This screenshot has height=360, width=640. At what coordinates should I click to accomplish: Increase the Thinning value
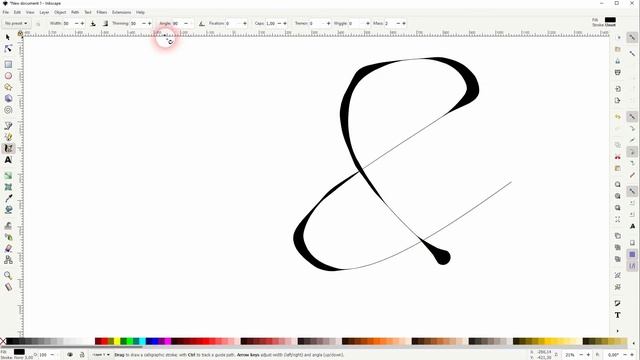[149, 24]
